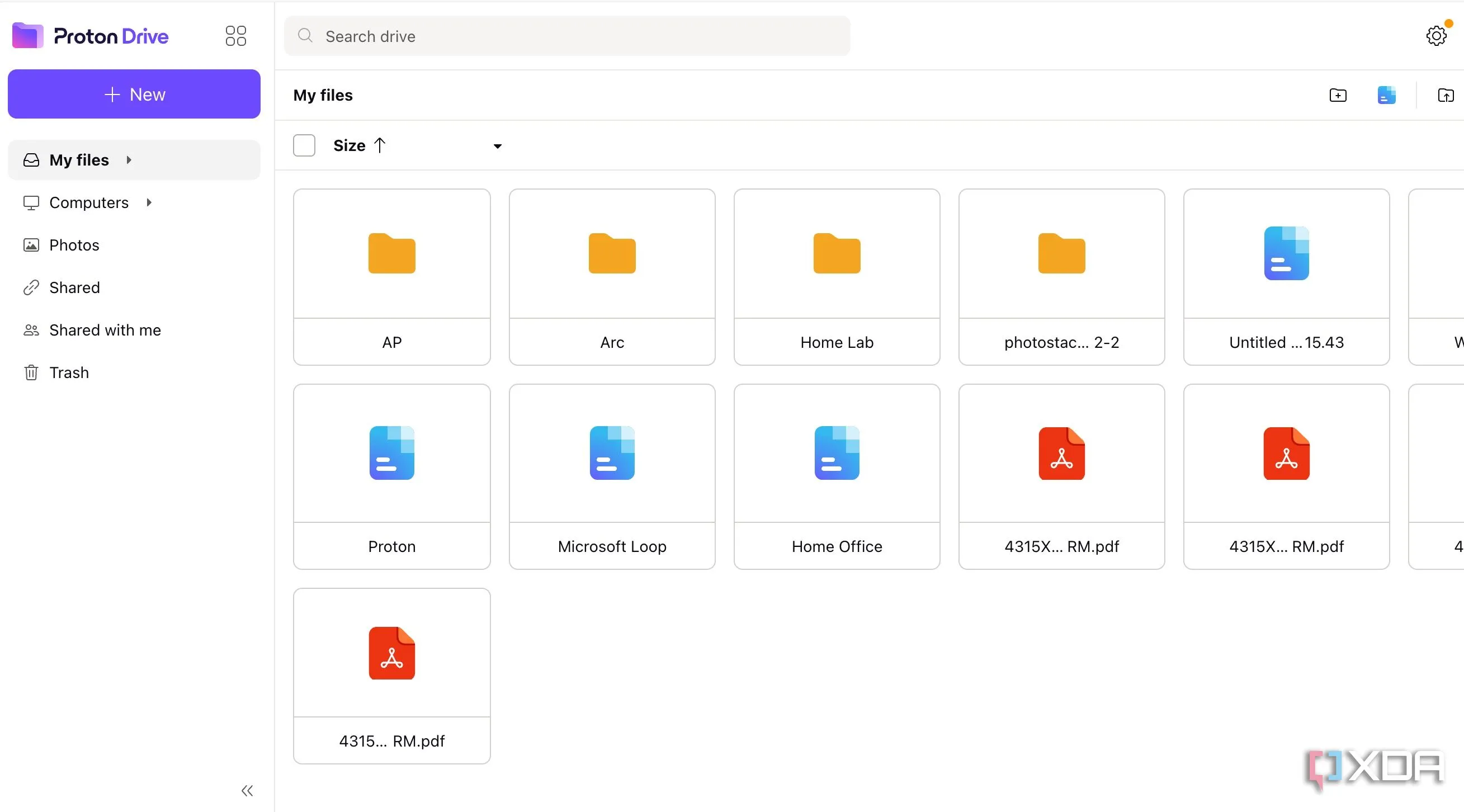
Task: Toggle the Size sort direction arrow
Action: pyautogui.click(x=380, y=145)
